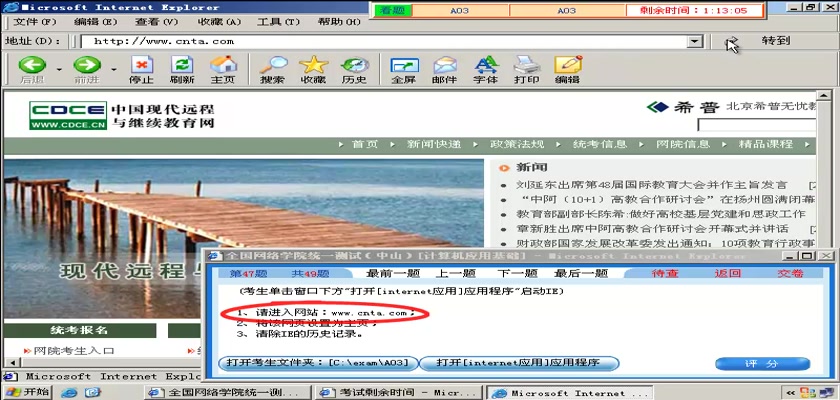This screenshot has height=400, width=840.
Task: Open news item about 教育部副部长陈希
Action: 661,214
